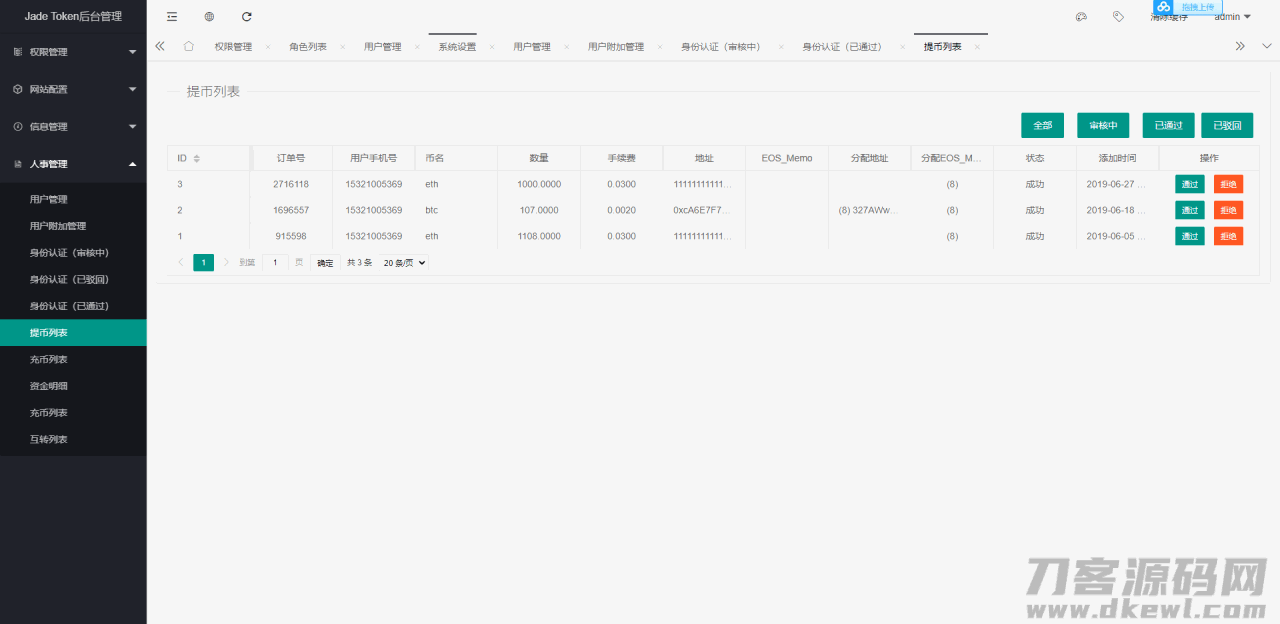This screenshot has height=624, width=1280.
Task: Click the refresh page icon
Action: pyautogui.click(x=247, y=17)
